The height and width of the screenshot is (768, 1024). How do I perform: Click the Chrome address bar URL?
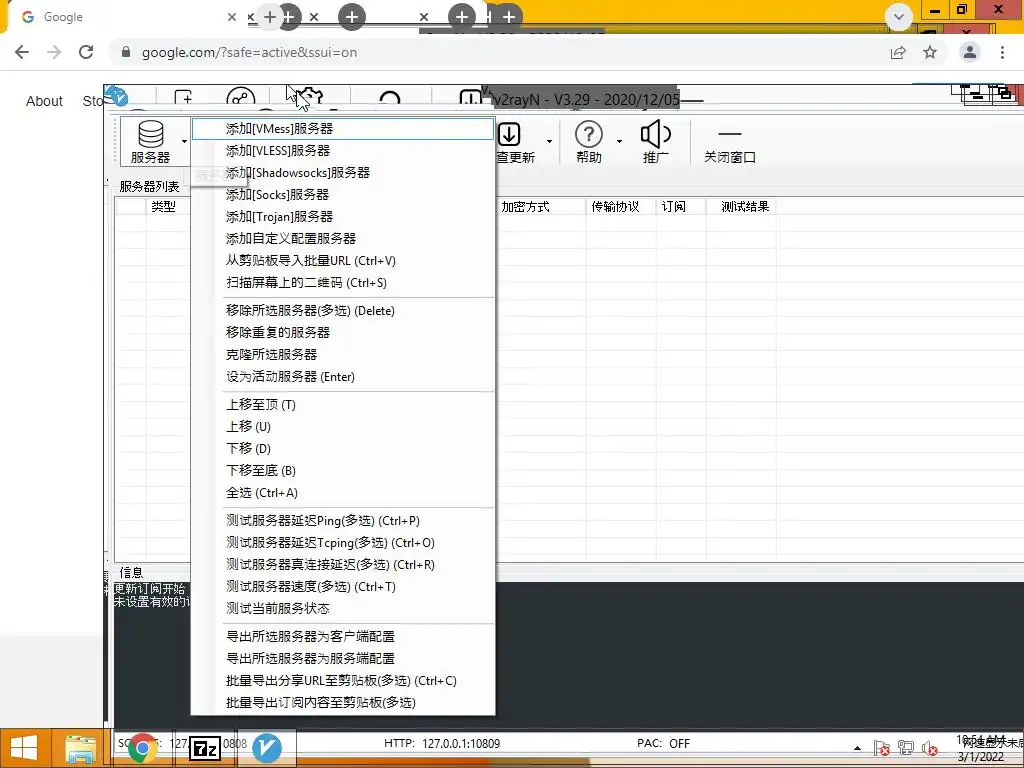pos(249,52)
